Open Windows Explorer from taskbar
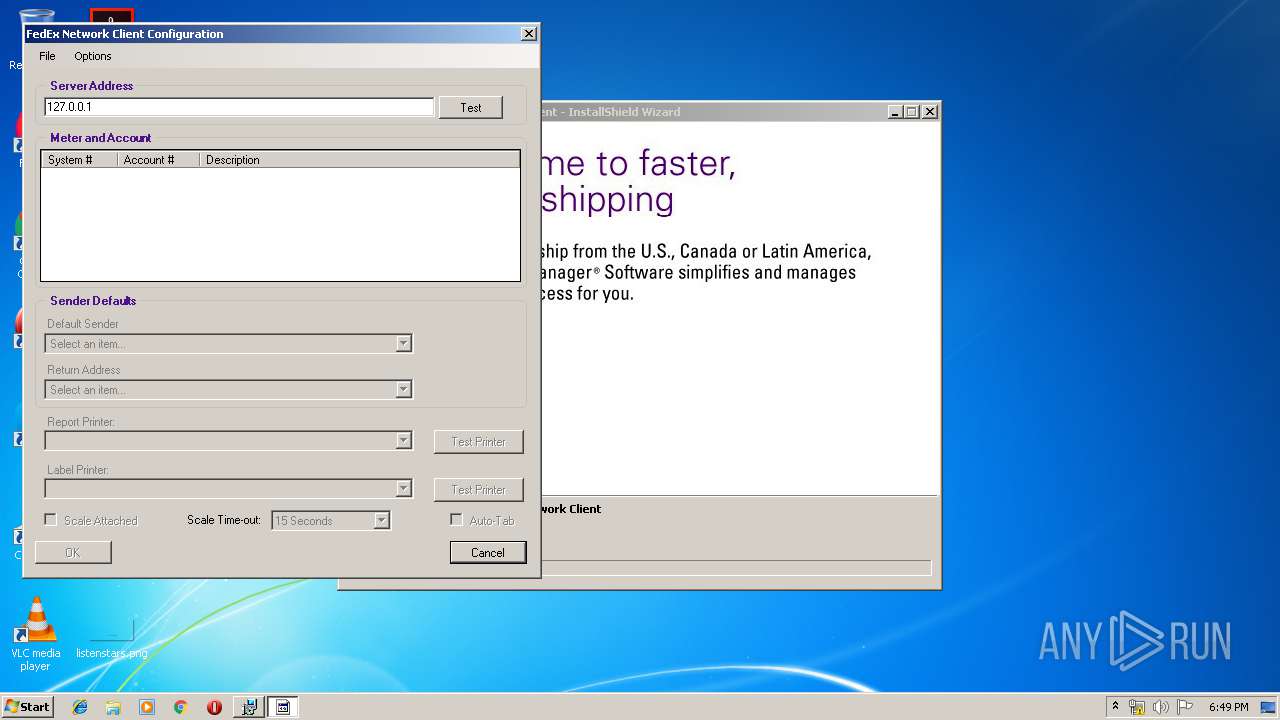 (113, 707)
